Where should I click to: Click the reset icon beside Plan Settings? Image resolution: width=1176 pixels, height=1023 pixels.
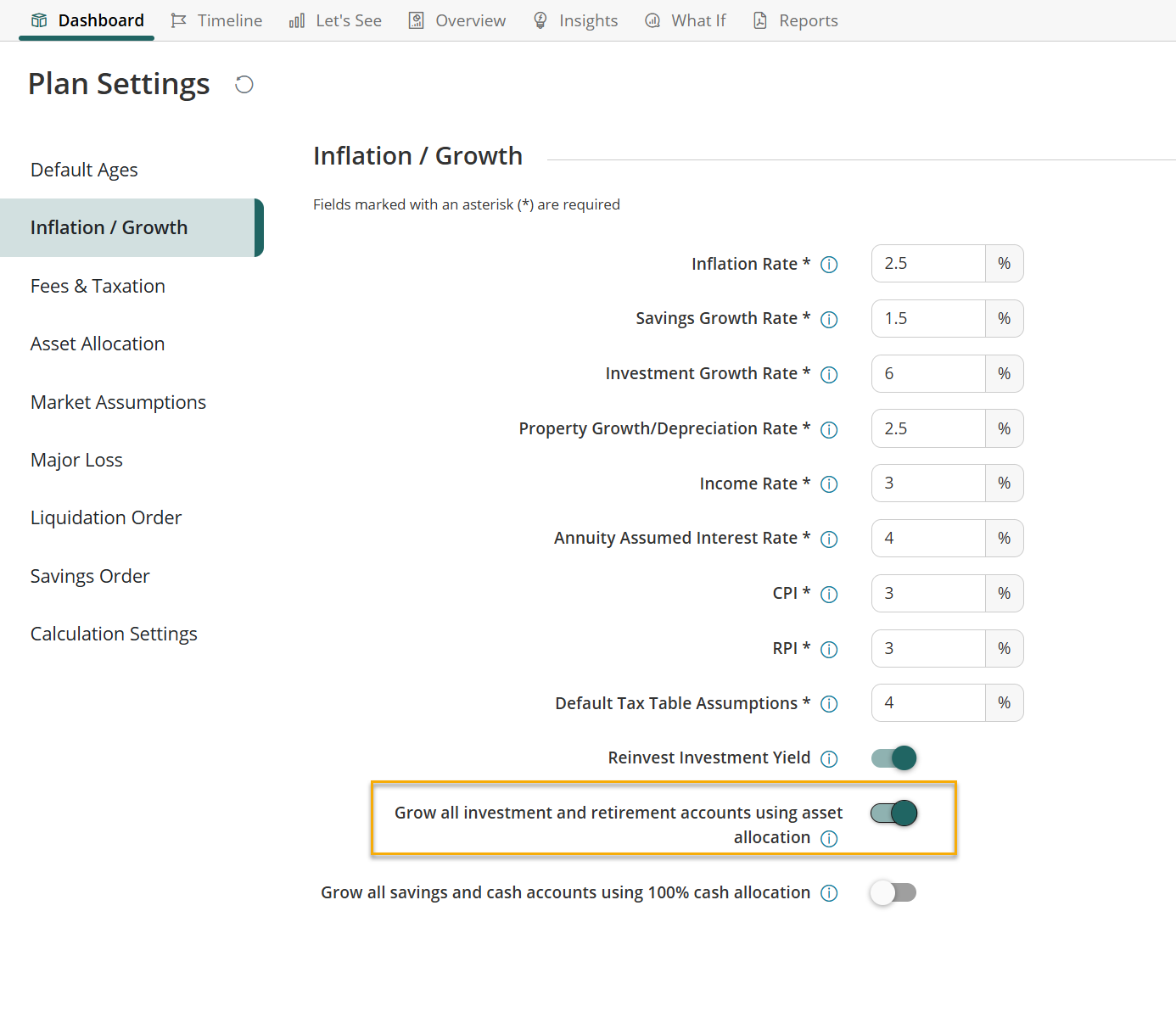click(x=244, y=84)
